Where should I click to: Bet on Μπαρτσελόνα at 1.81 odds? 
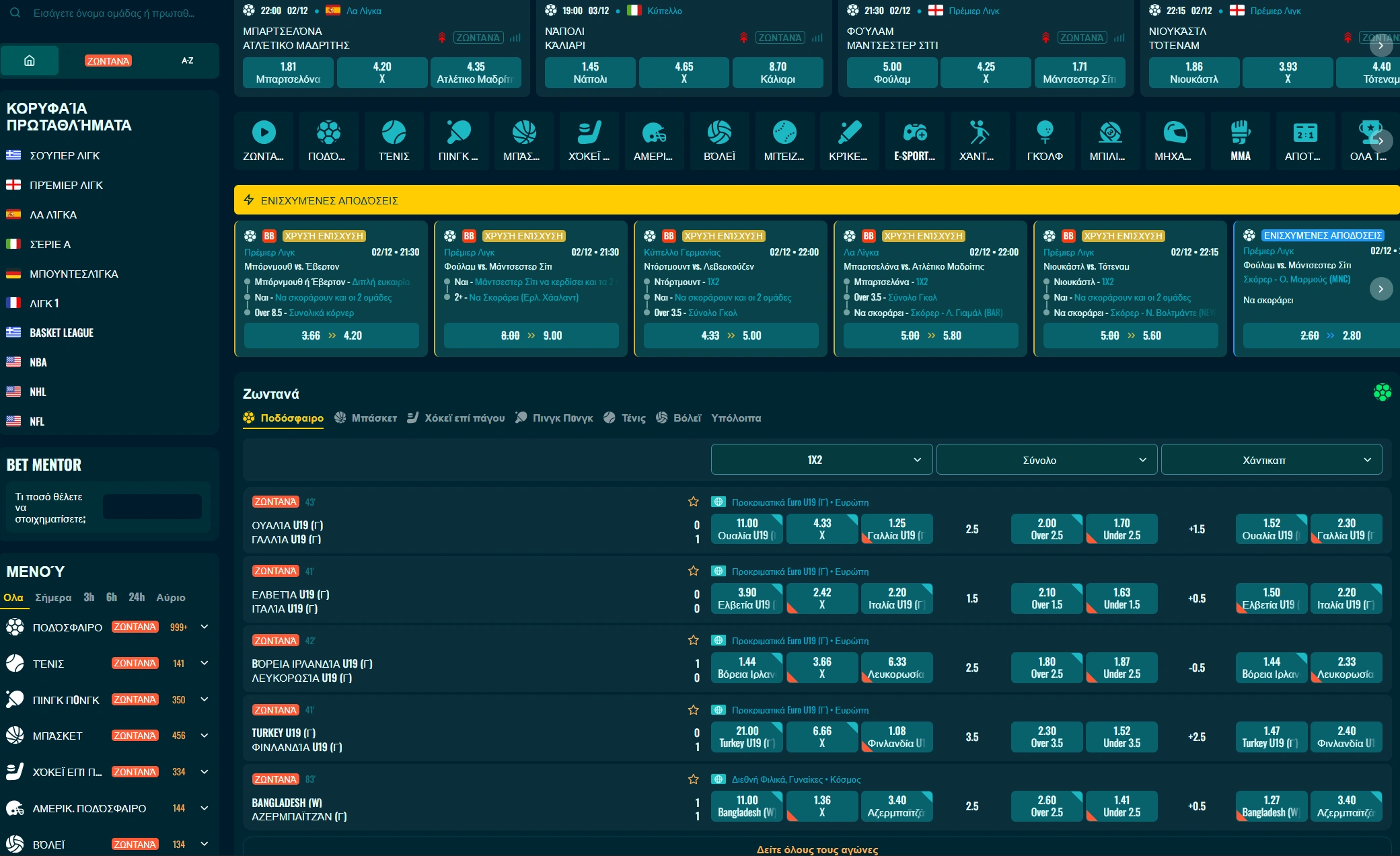click(288, 73)
